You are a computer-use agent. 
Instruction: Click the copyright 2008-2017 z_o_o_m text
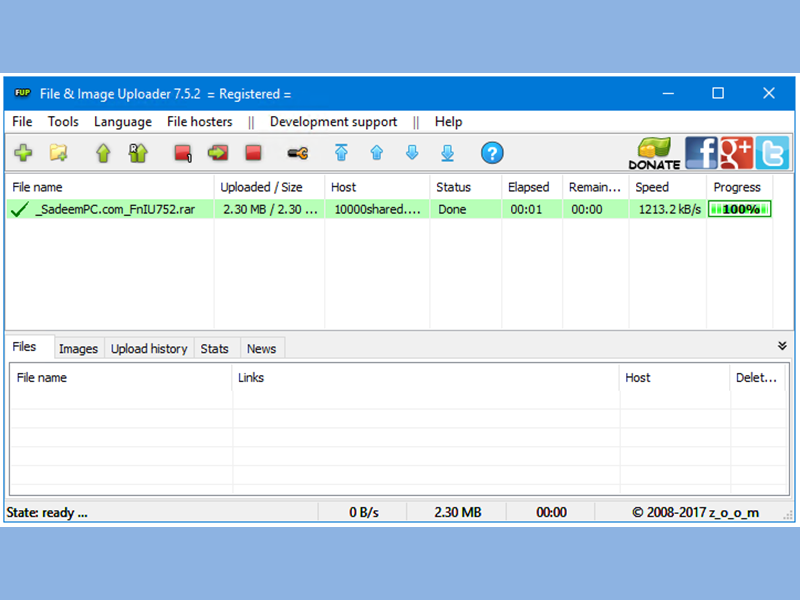click(x=695, y=512)
